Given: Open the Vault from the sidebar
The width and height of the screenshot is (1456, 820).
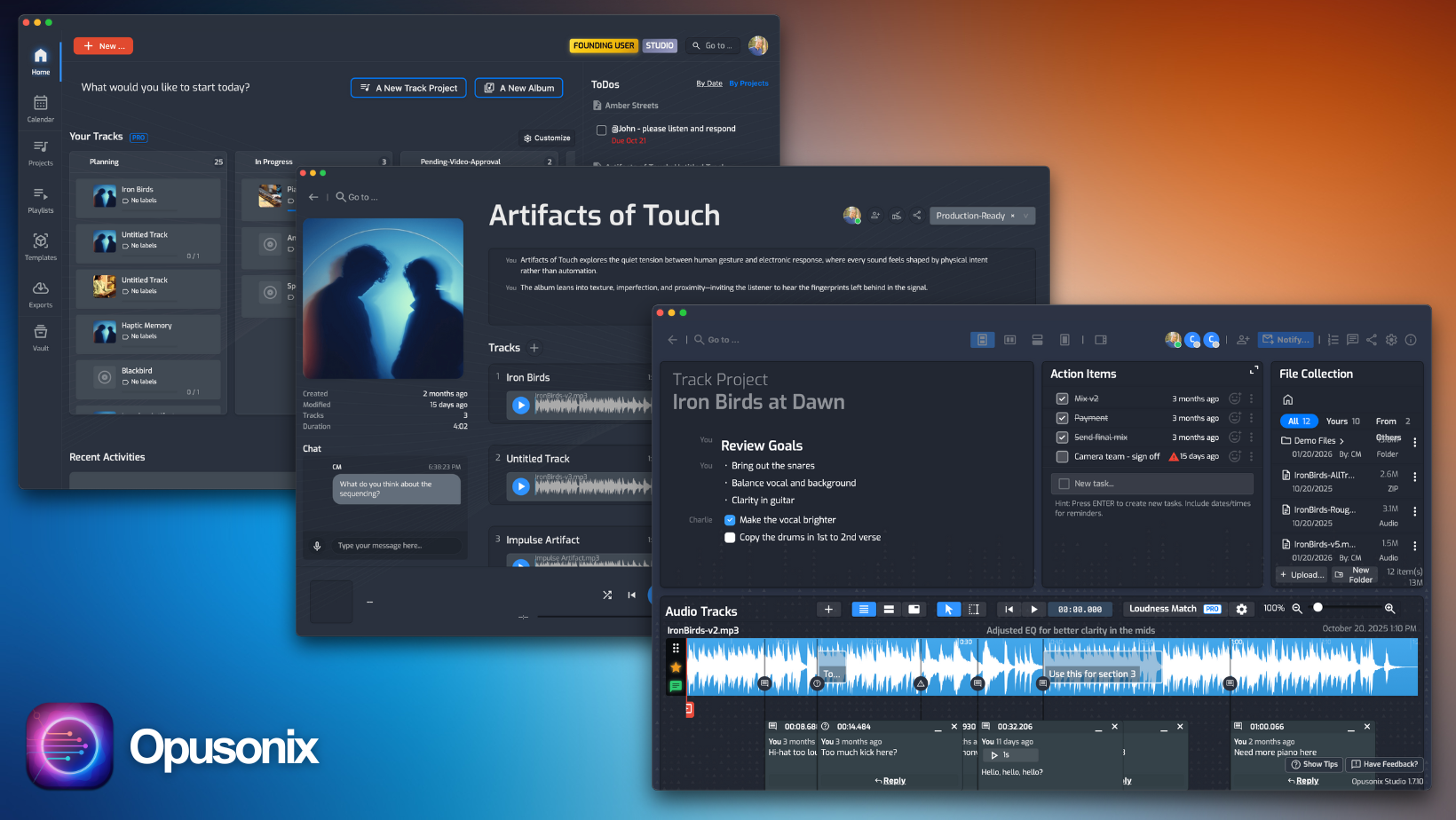Looking at the screenshot, I should click(x=40, y=336).
